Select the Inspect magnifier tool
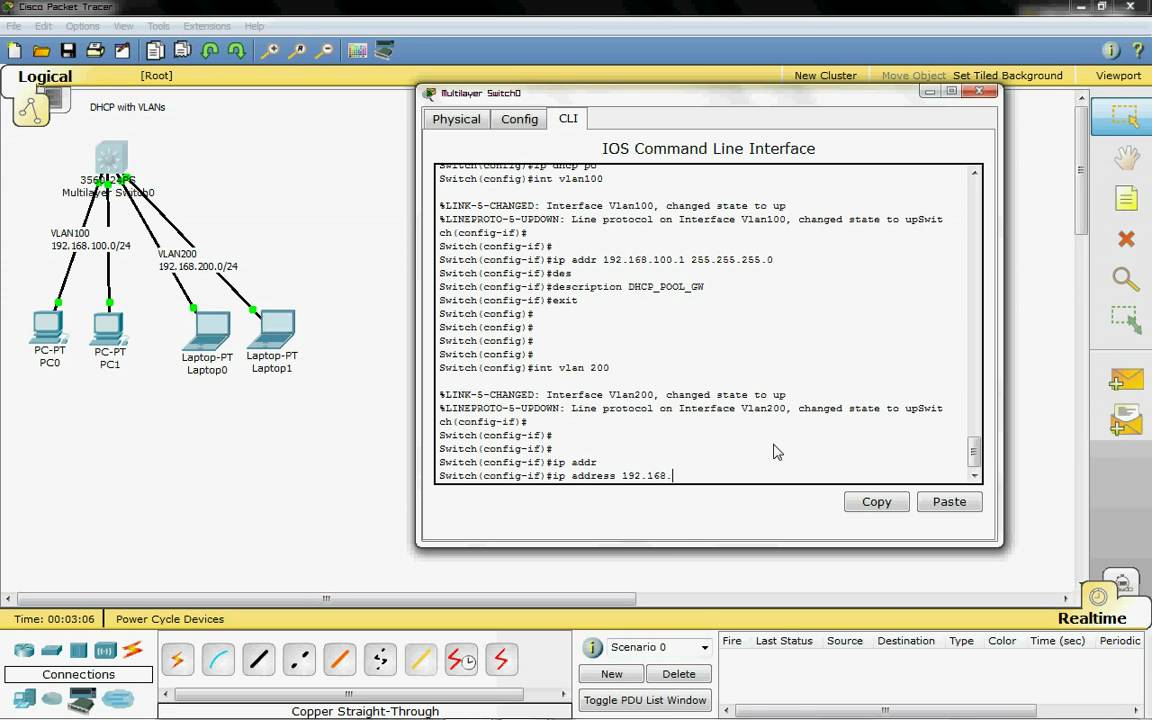This screenshot has height=720, width=1152. pyautogui.click(x=1126, y=279)
